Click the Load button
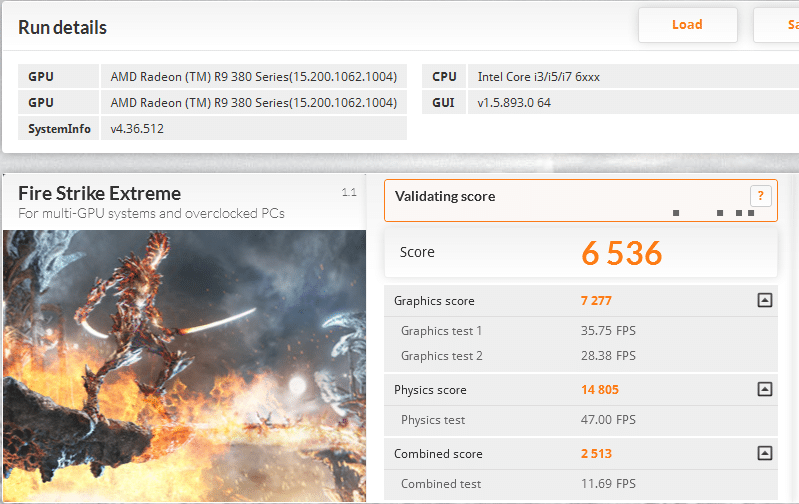 [x=687, y=25]
